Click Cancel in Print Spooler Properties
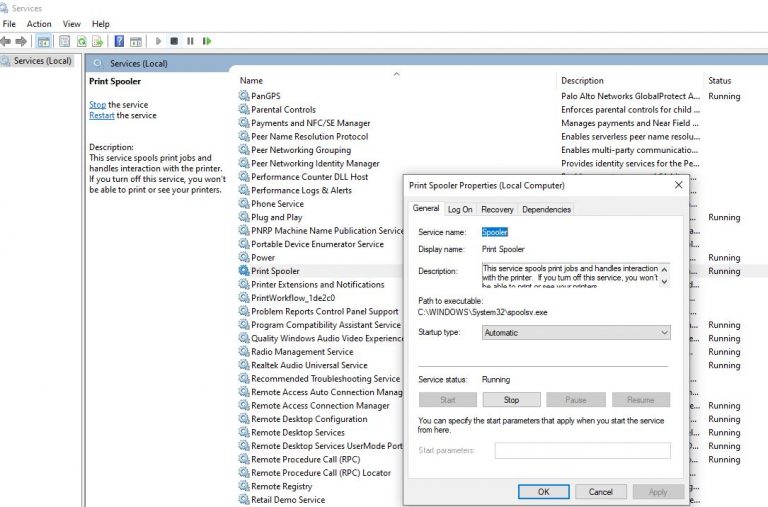 [600, 492]
